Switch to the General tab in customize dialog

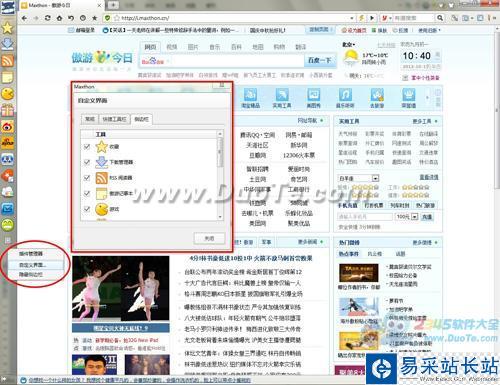click(90, 119)
